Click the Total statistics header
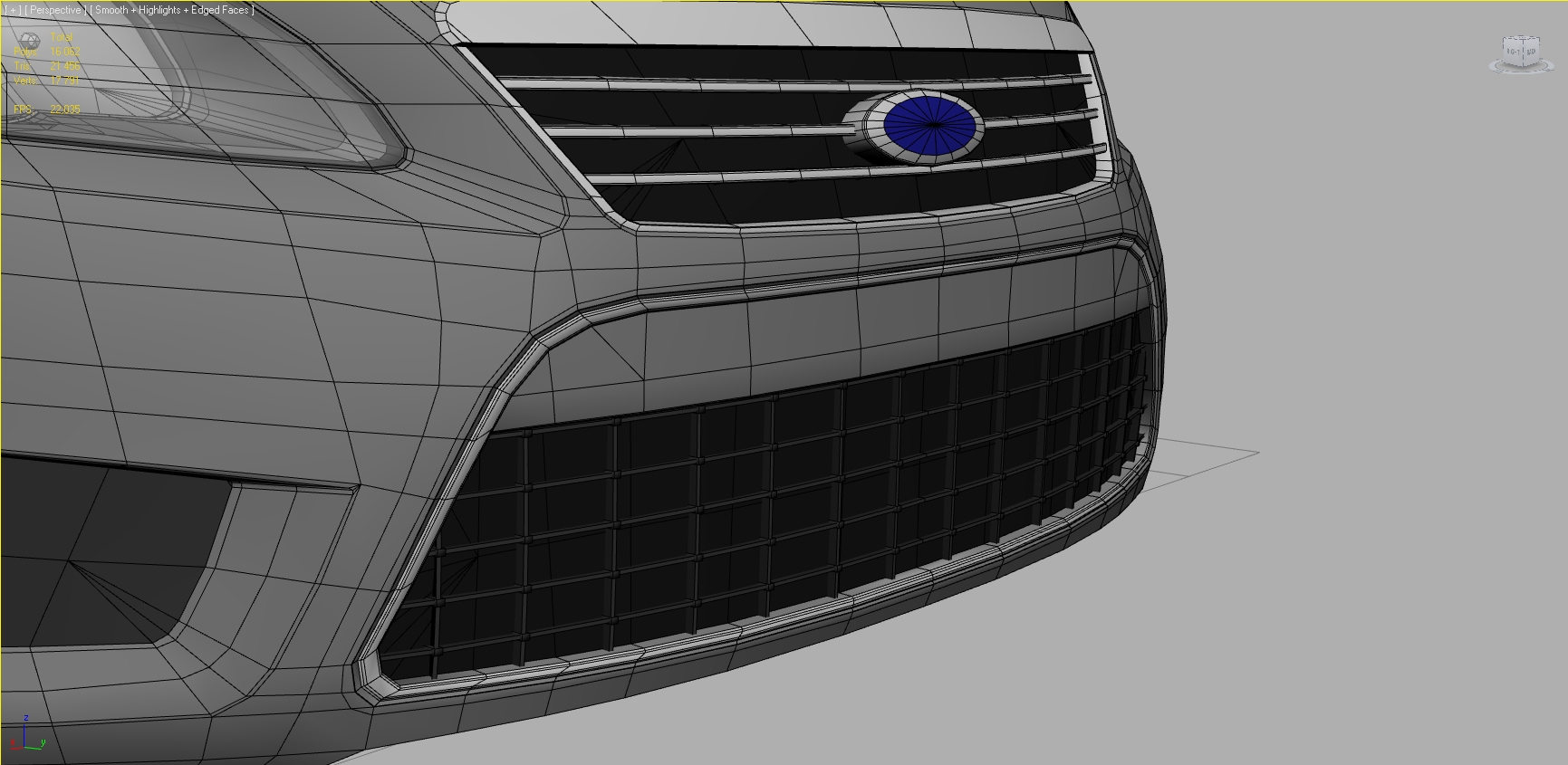The width and height of the screenshot is (1568, 765). [x=62, y=37]
